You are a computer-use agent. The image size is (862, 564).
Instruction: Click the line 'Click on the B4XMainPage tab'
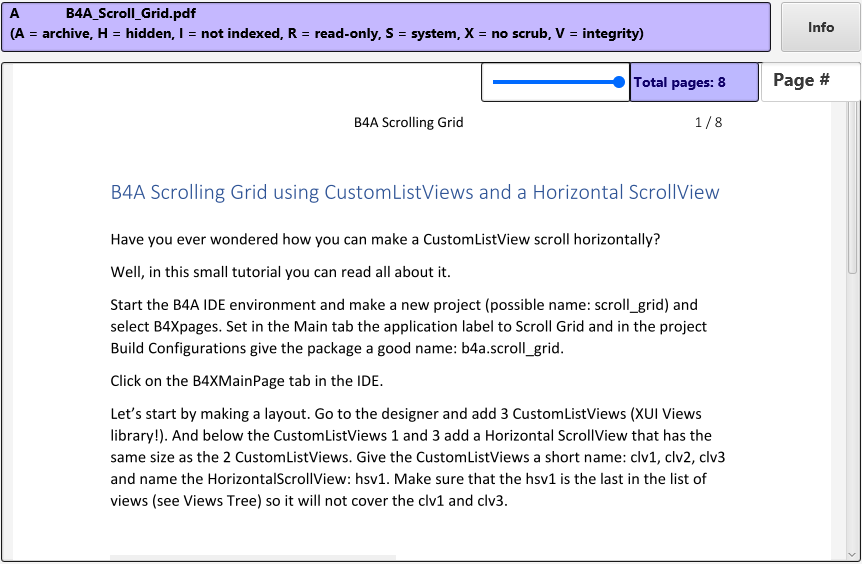(x=247, y=381)
